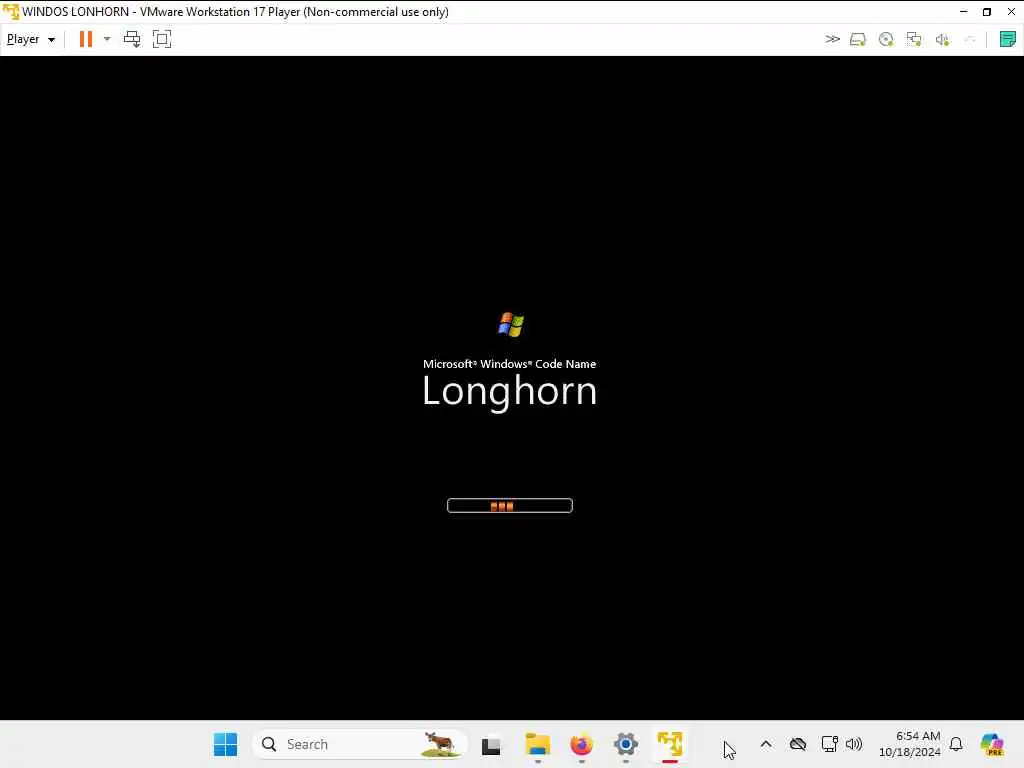Open the Task View taskbar icon

click(x=491, y=745)
